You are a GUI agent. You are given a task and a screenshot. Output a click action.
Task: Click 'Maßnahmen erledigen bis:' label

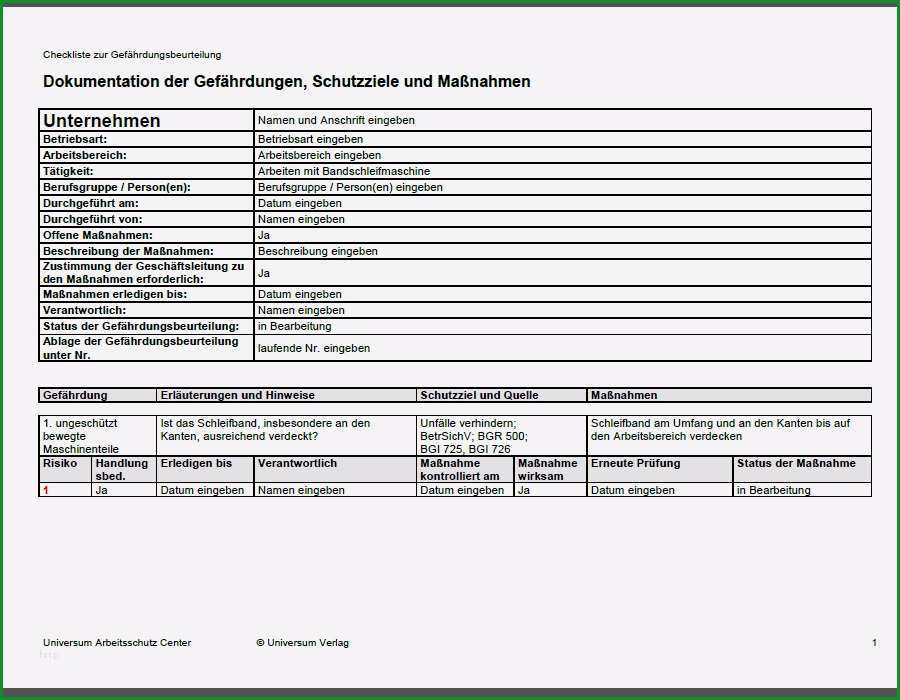click(115, 294)
